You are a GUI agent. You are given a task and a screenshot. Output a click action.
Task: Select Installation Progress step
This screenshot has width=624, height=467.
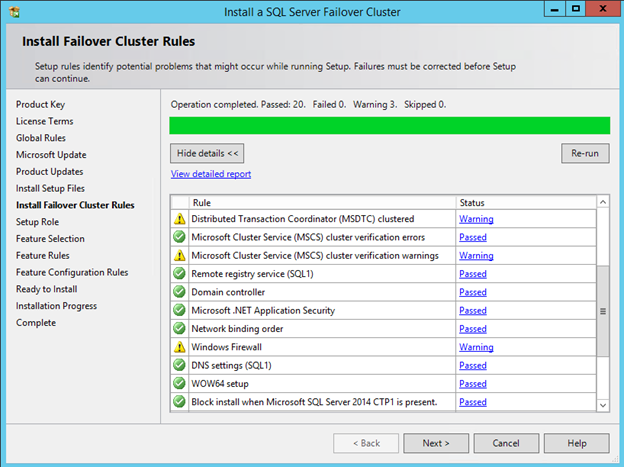pyautogui.click(x=56, y=306)
